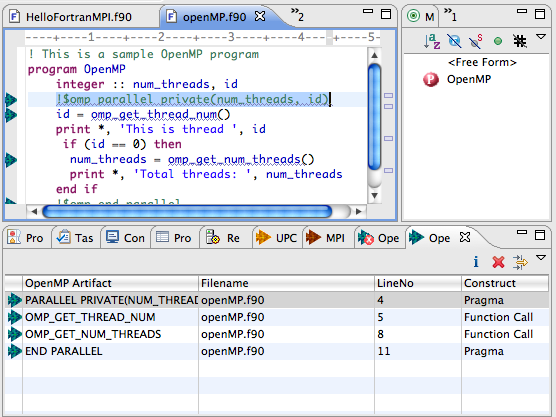The width and height of the screenshot is (556, 417).
Task: Click scroll-down arrow of editor vertical scrollbar
Action: click(374, 195)
